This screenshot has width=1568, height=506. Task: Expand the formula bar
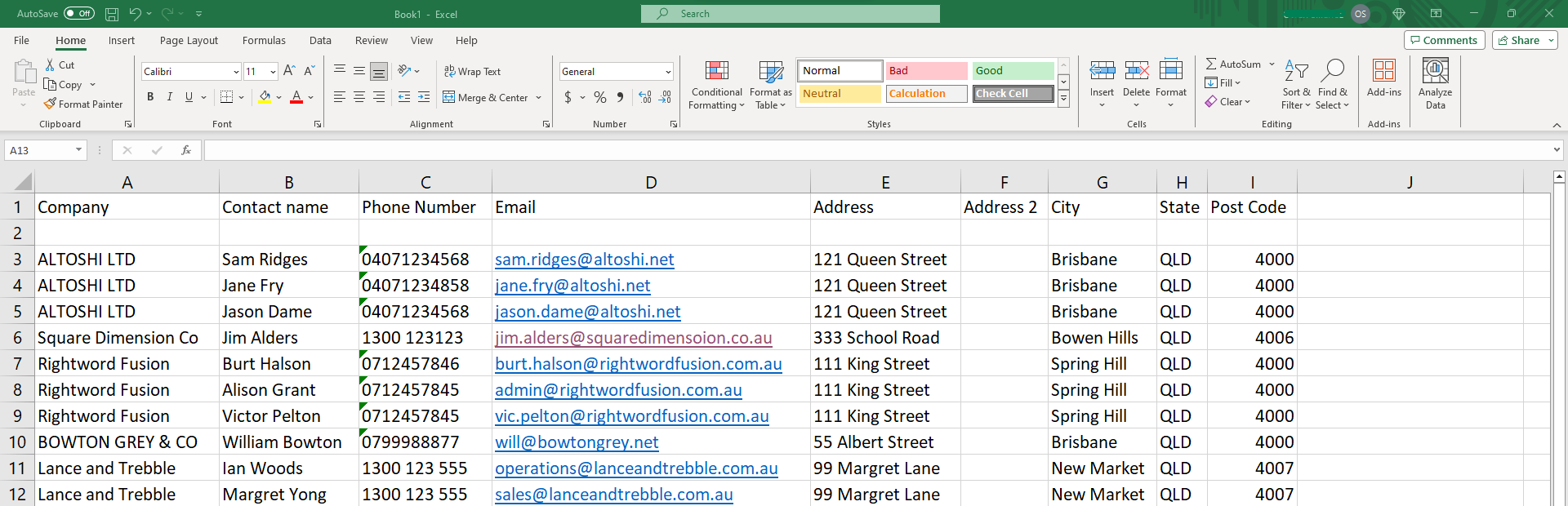click(1557, 150)
